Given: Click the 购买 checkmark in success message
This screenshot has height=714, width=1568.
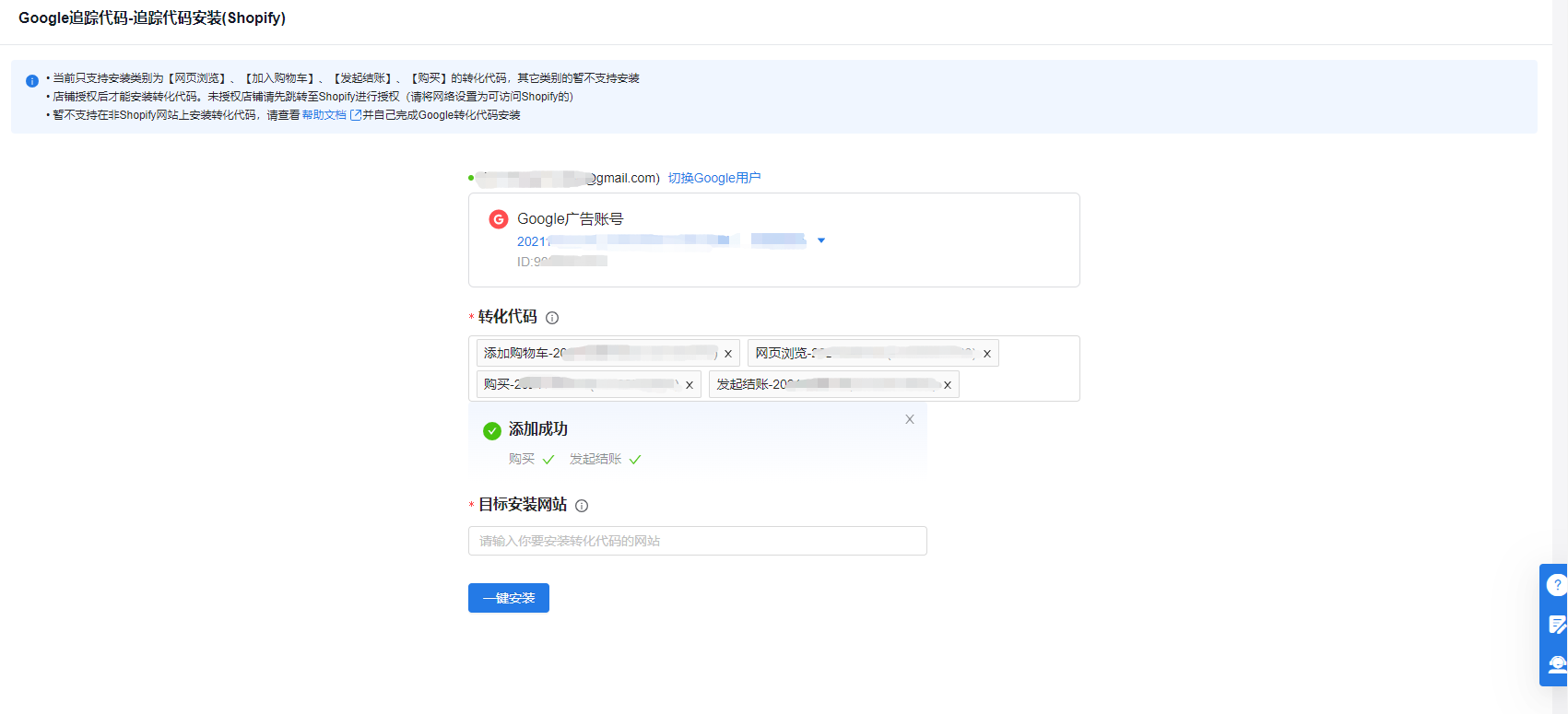Looking at the screenshot, I should 548,460.
